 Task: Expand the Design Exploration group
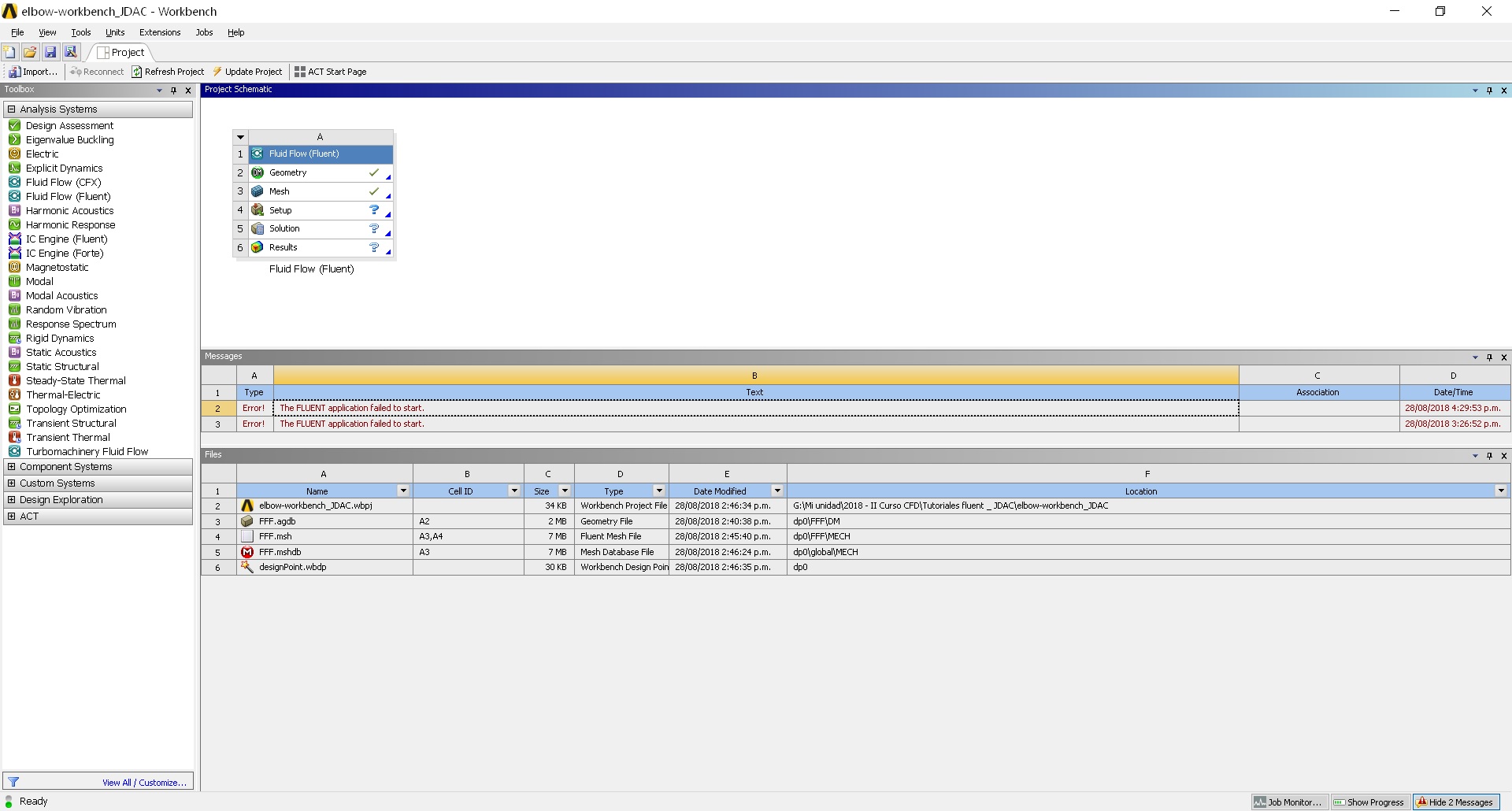[11, 499]
